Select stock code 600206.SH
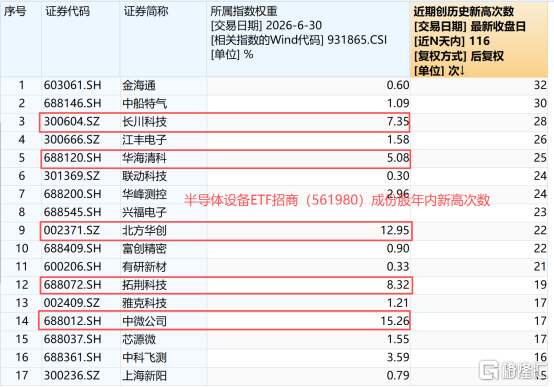The width and height of the screenshot is (554, 387). click(x=72, y=266)
